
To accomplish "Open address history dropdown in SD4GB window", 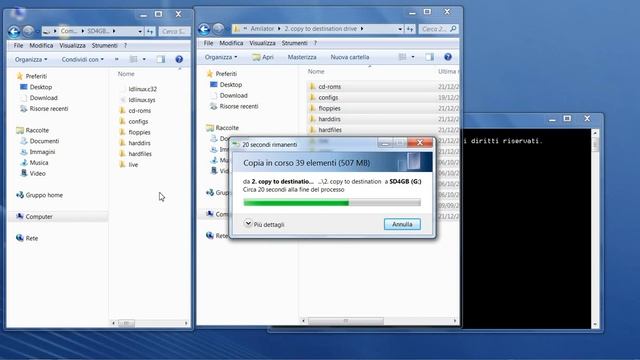I will (x=140, y=31).
